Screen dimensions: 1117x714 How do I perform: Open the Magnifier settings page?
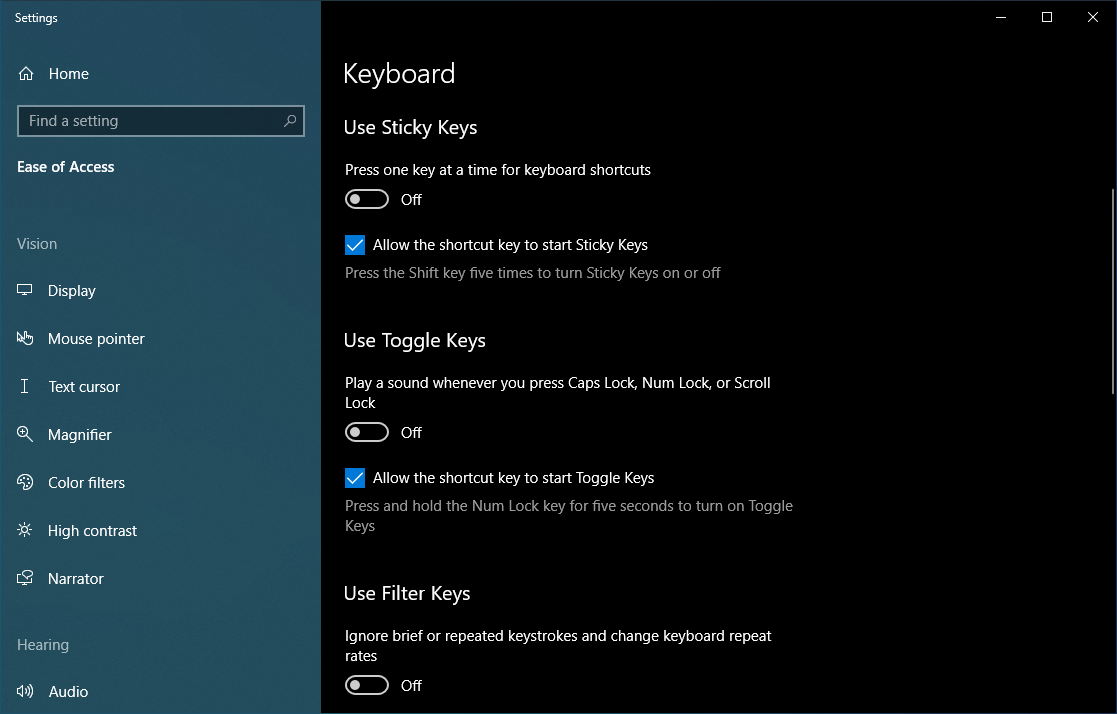coord(26,434)
